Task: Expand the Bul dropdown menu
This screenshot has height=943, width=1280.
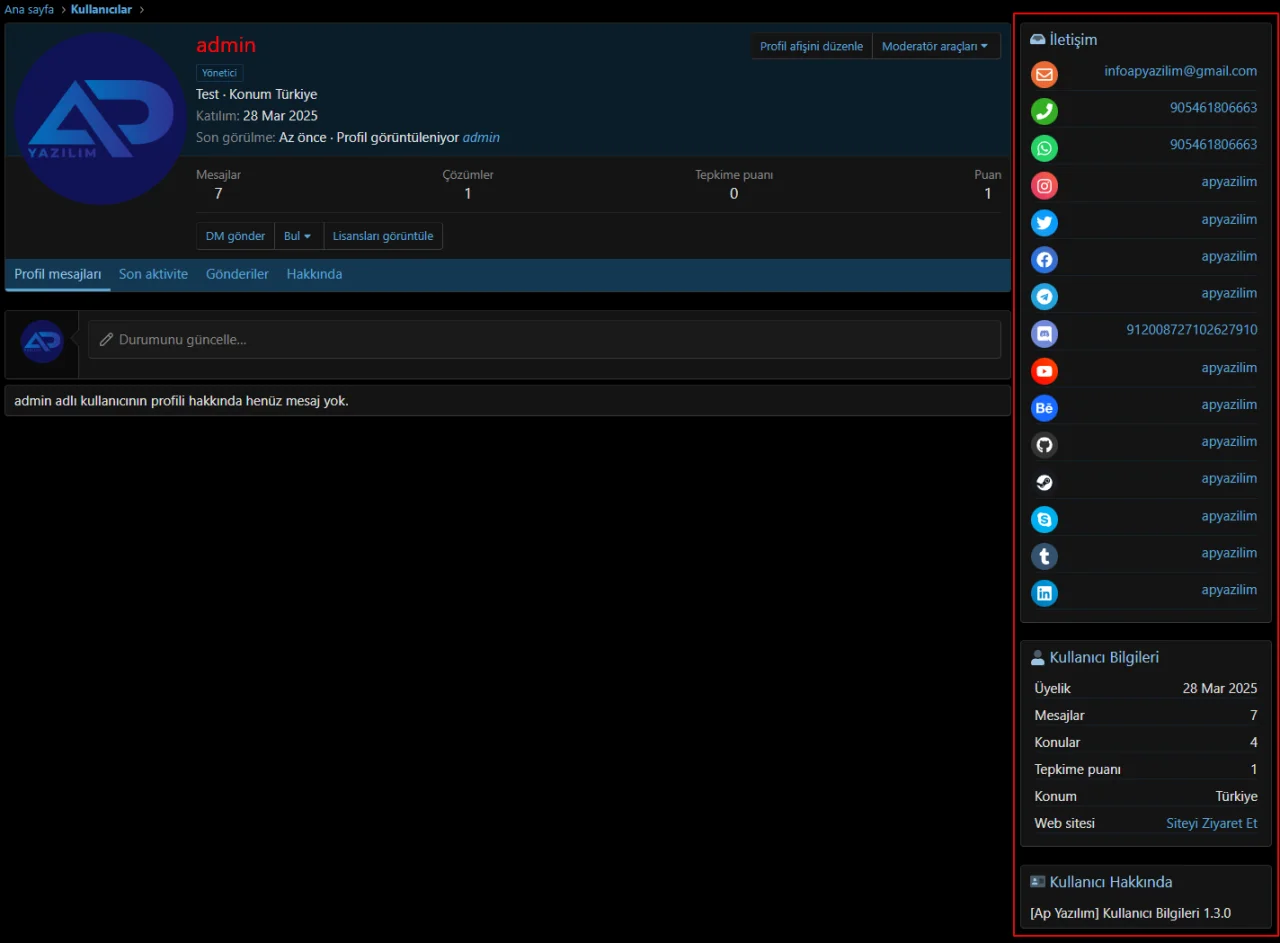Action: pos(298,236)
